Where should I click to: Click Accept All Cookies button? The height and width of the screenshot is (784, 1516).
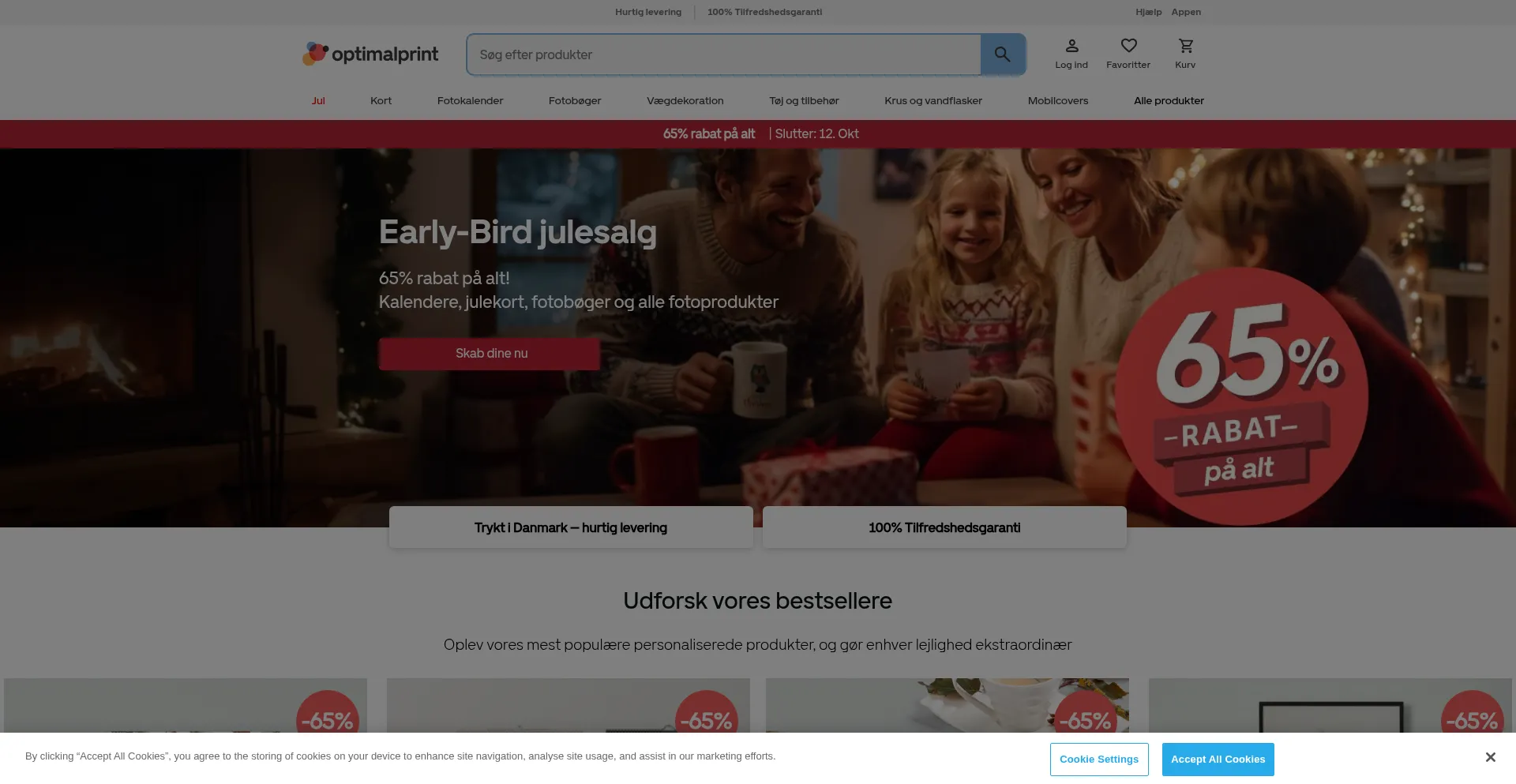[1218, 760]
